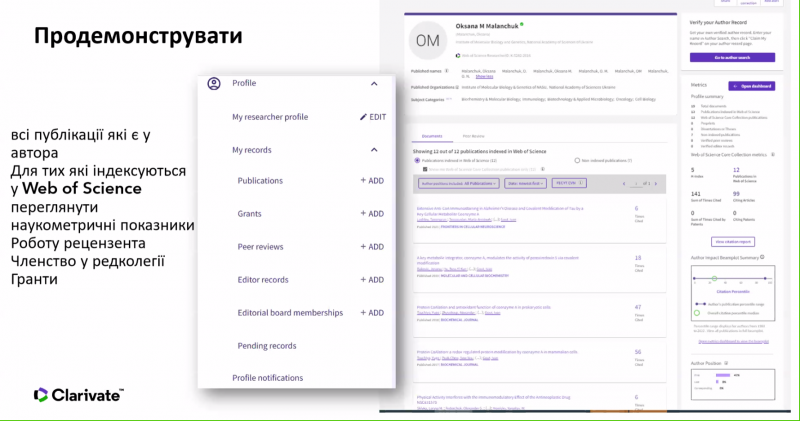Click the green verified dot by Oksana M Malanchuk
The image size is (800, 421).
(522, 24)
